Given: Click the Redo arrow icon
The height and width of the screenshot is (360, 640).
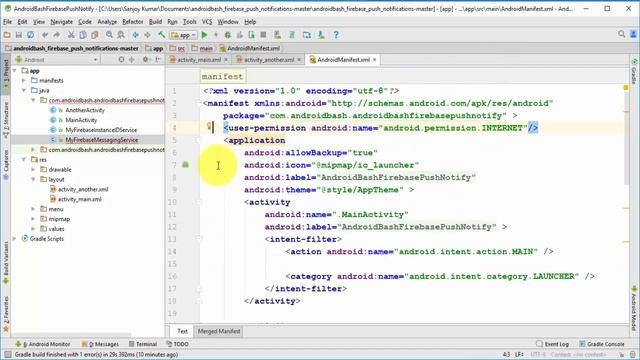Looking at the screenshot, I should pos(57,35).
